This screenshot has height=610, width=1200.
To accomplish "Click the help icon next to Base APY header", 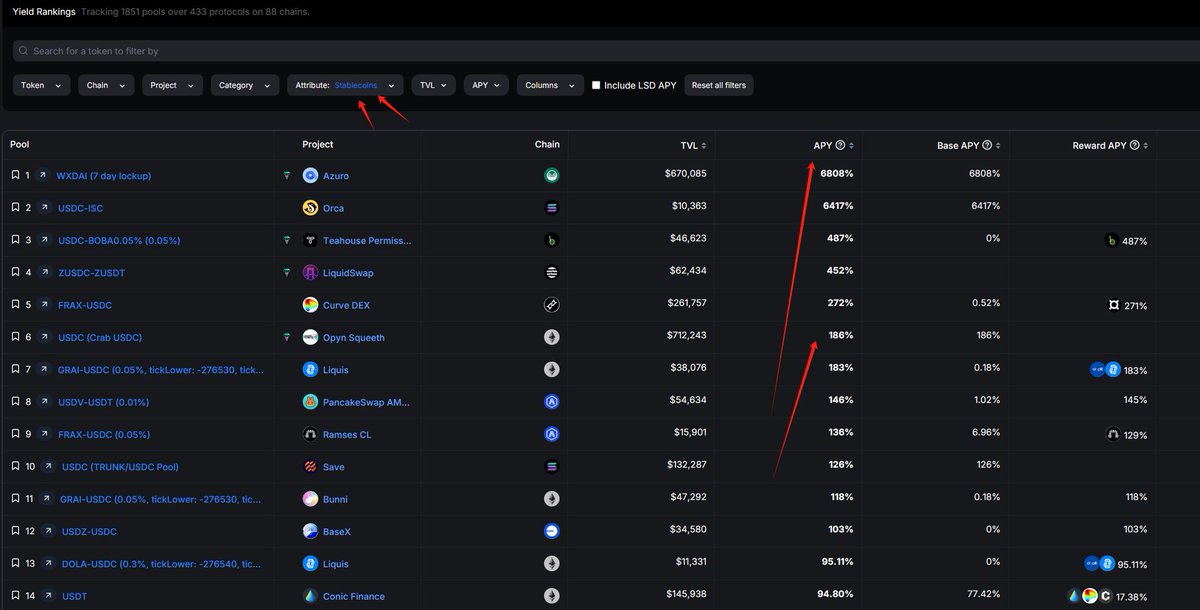I will [988, 145].
